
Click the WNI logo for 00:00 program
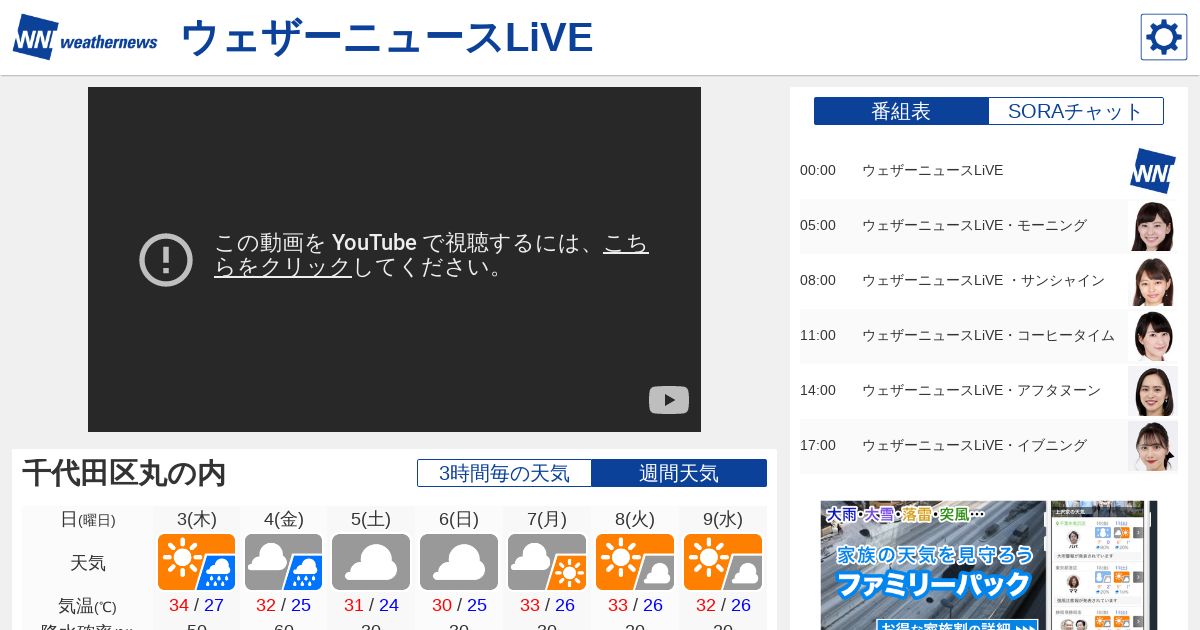click(x=1153, y=171)
